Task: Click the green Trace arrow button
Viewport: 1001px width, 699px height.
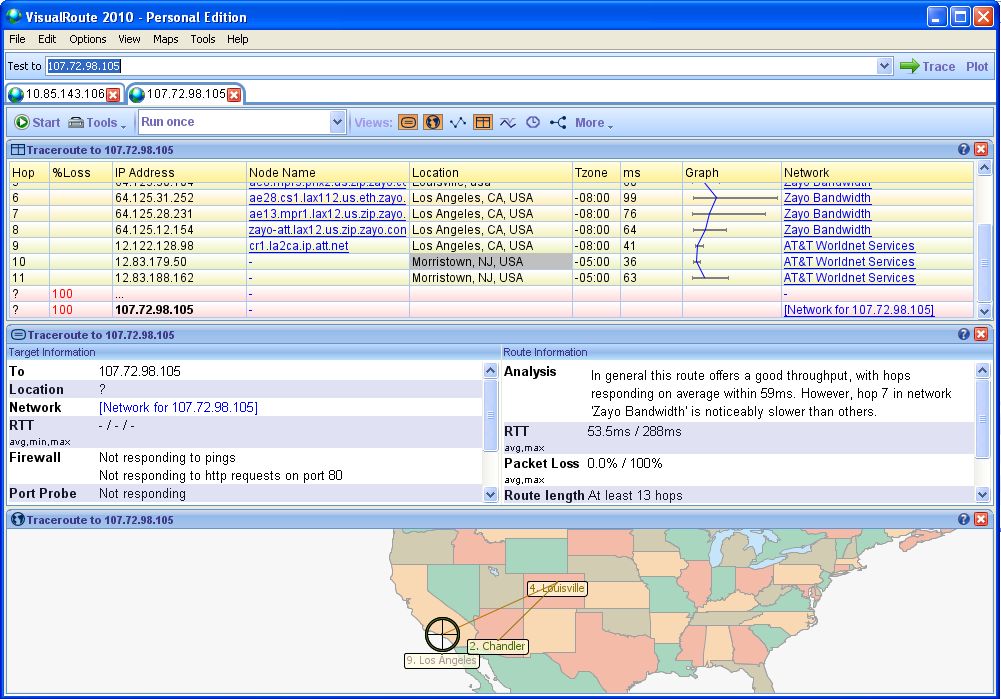Action: [x=927, y=66]
